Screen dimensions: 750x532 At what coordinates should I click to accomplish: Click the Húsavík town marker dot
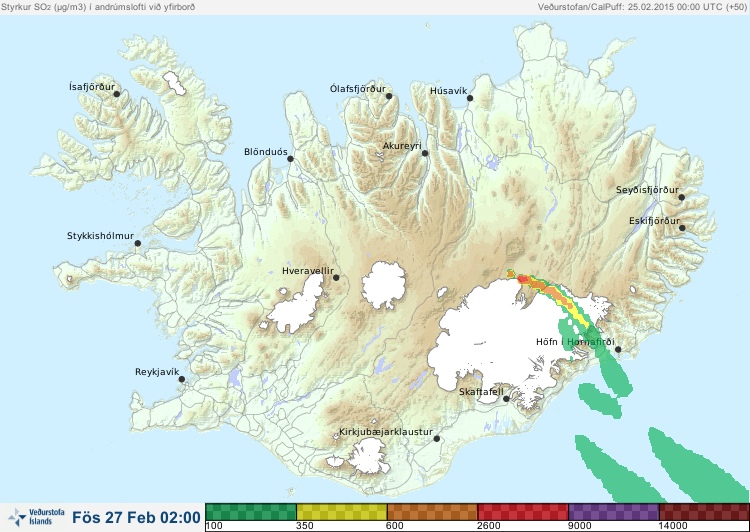point(470,98)
